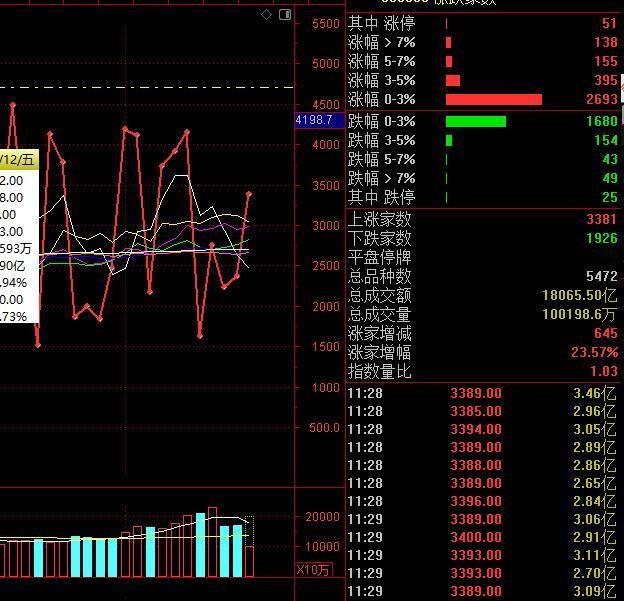Select the 跌幅 5-7% row label
Viewport: 624px width, 601px height.
coord(381,160)
